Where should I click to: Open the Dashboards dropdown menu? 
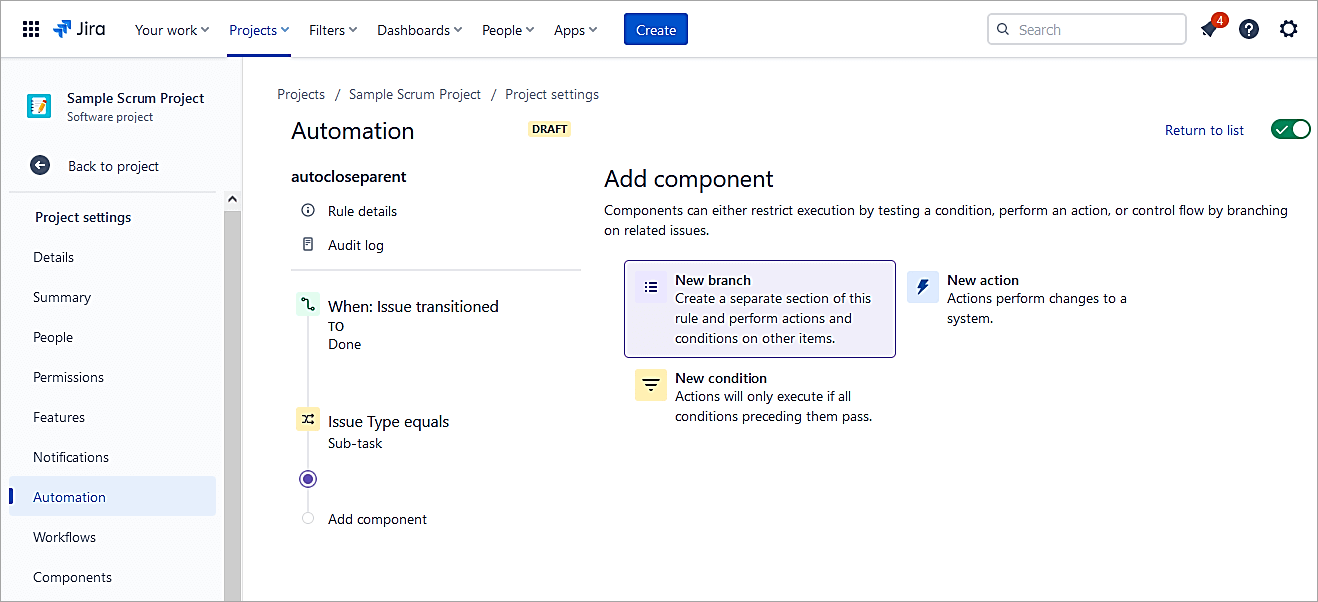(419, 30)
